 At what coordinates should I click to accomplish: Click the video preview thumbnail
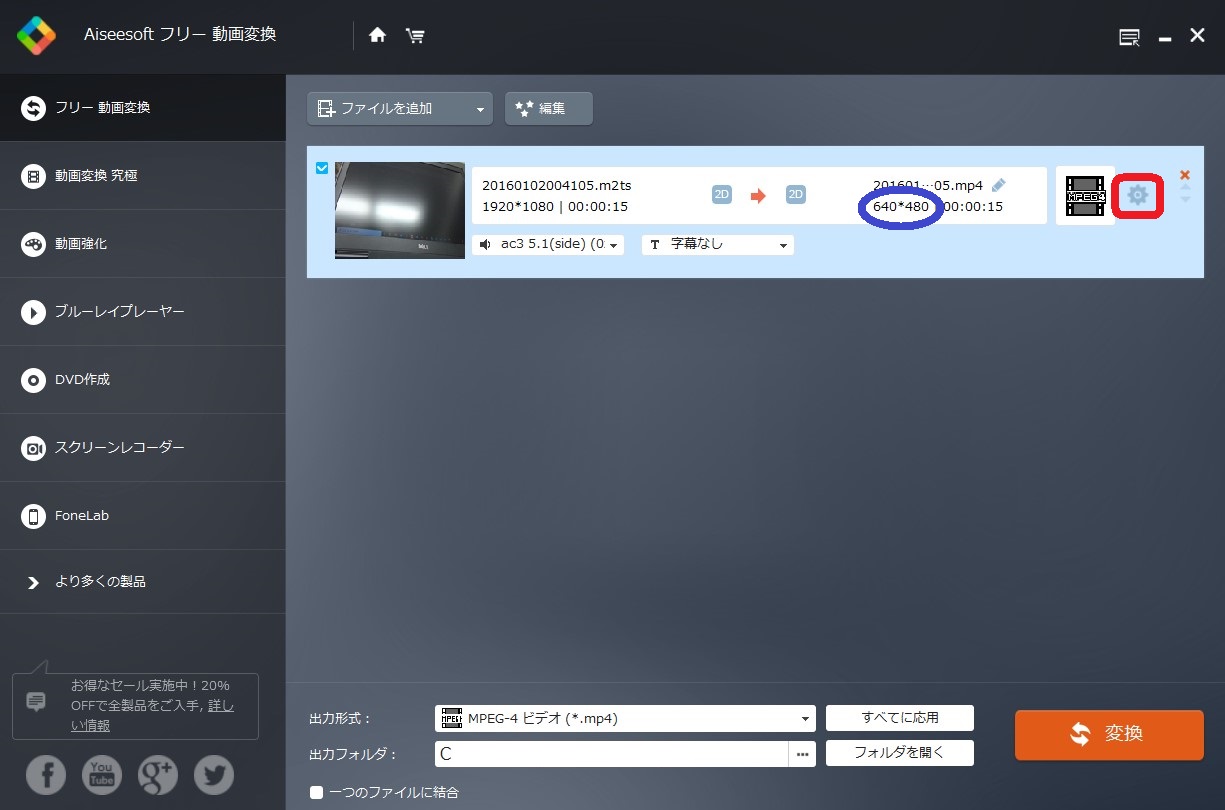coord(400,210)
